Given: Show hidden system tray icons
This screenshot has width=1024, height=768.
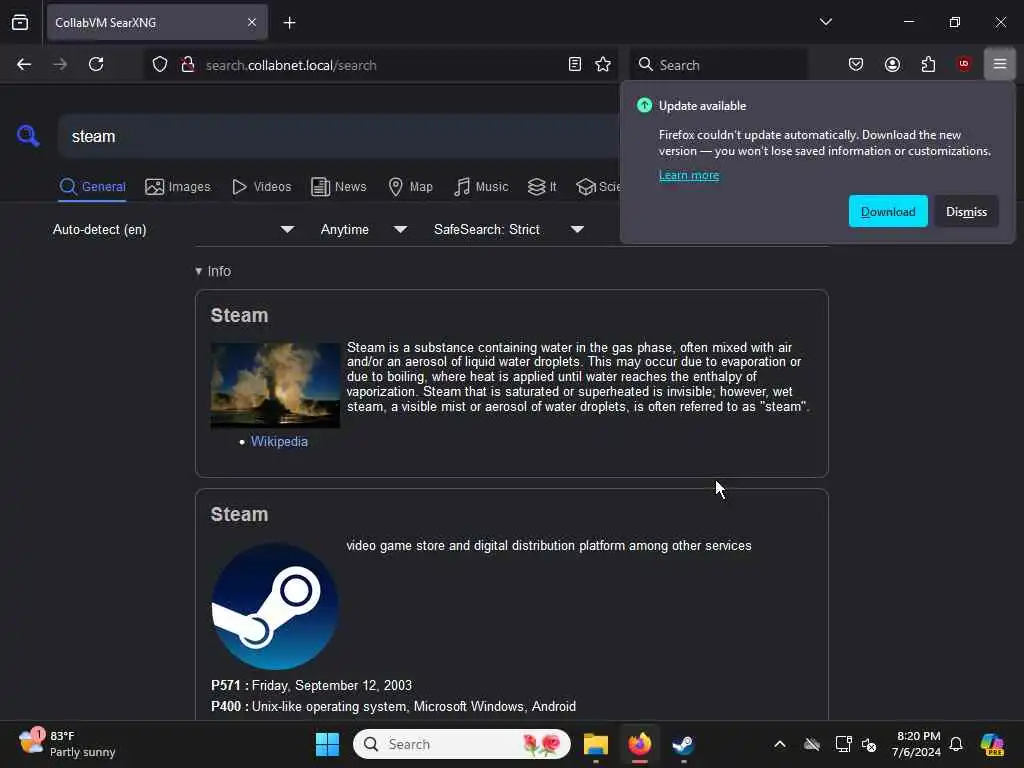Looking at the screenshot, I should click(x=780, y=744).
